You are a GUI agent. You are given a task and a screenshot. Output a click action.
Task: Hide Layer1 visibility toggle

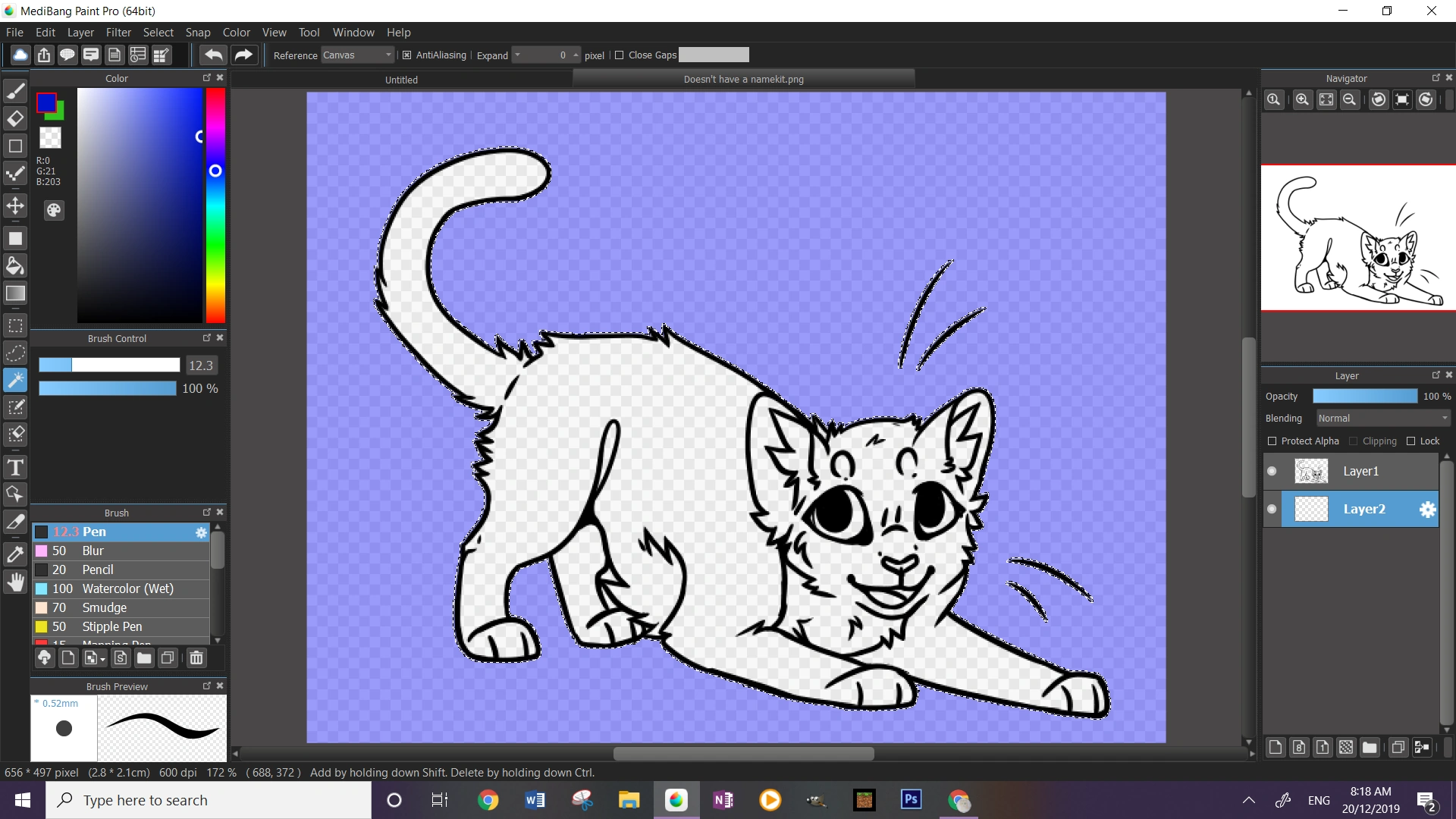1272,471
